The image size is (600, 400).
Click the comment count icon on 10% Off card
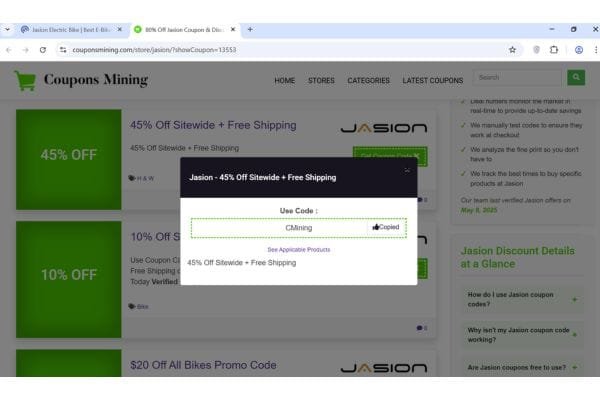422,328
